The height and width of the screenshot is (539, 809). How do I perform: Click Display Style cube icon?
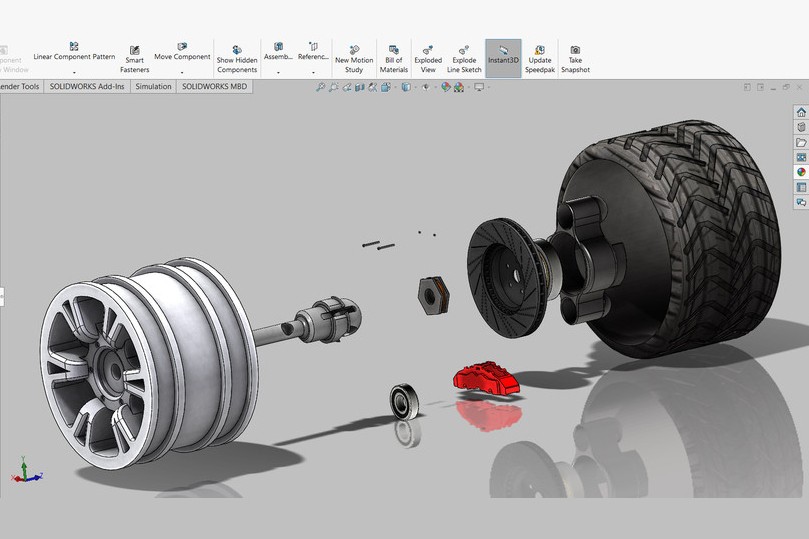(x=406, y=87)
